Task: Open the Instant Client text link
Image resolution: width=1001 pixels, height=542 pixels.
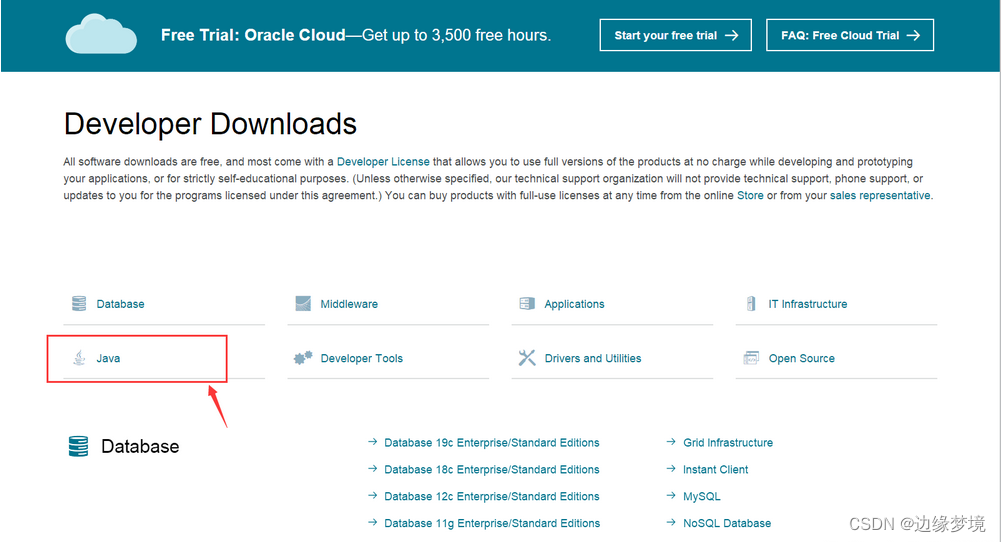Action: [x=716, y=469]
